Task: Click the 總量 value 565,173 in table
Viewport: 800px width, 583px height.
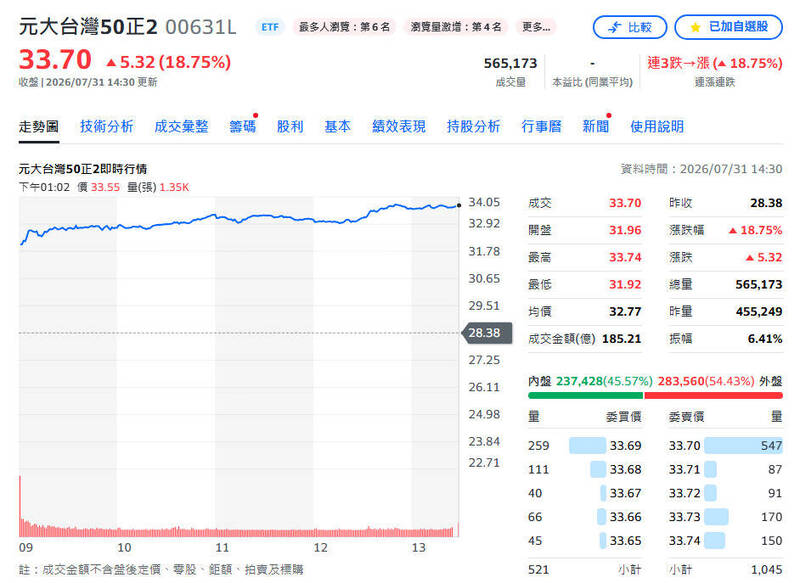Action: 759,284
